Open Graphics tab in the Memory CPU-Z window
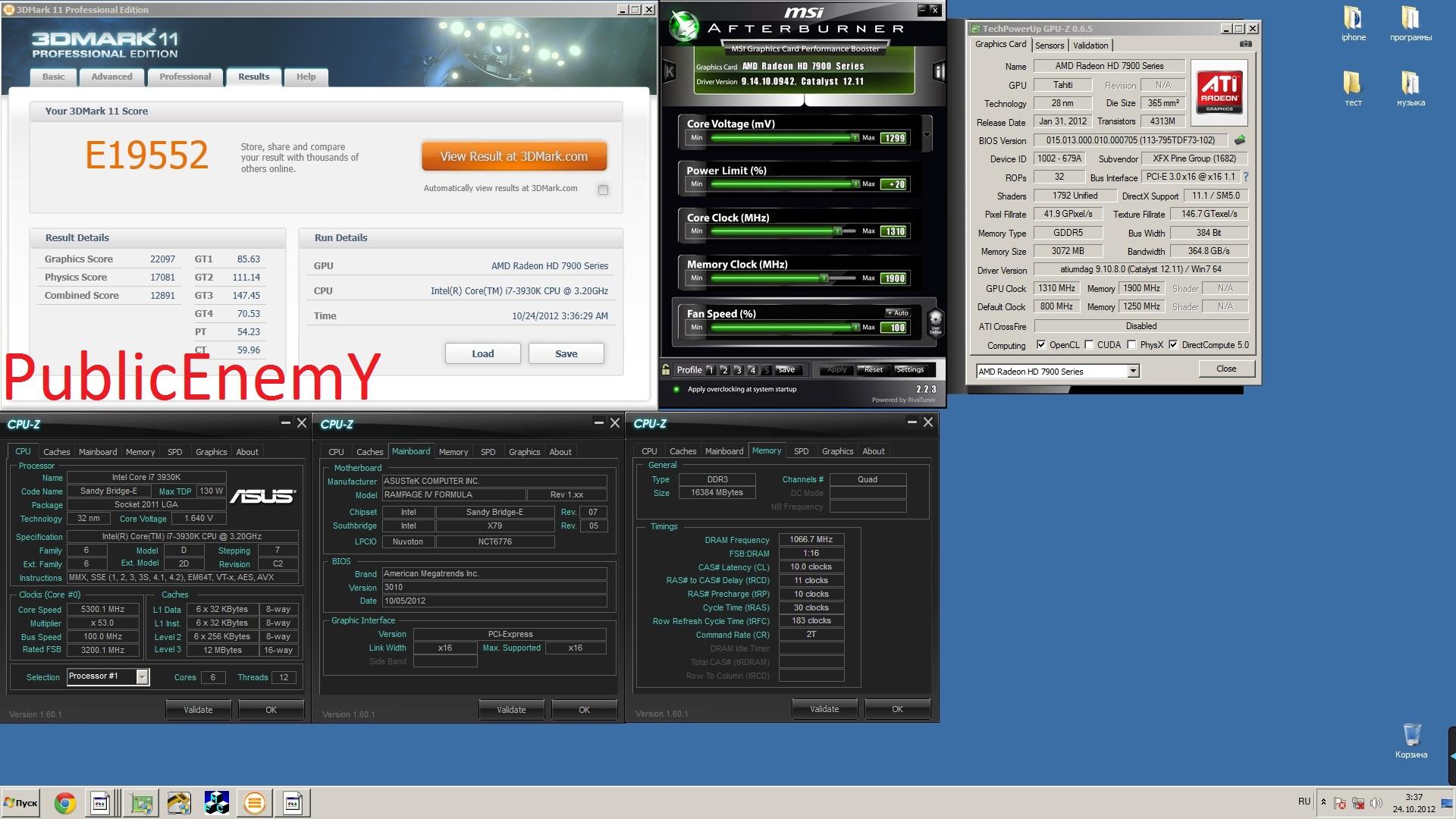The width and height of the screenshot is (1456, 819). (x=837, y=451)
